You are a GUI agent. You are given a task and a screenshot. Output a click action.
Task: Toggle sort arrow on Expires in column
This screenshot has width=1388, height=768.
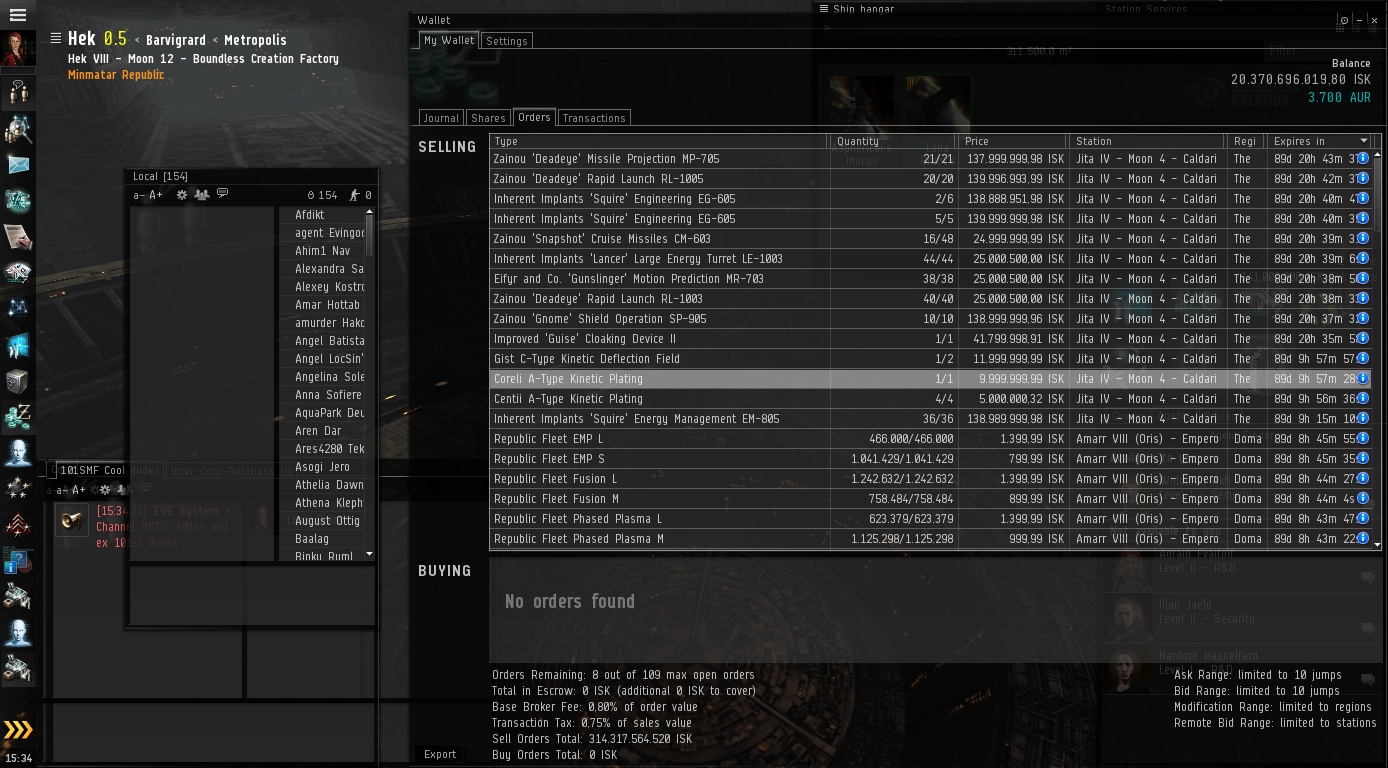click(1363, 141)
